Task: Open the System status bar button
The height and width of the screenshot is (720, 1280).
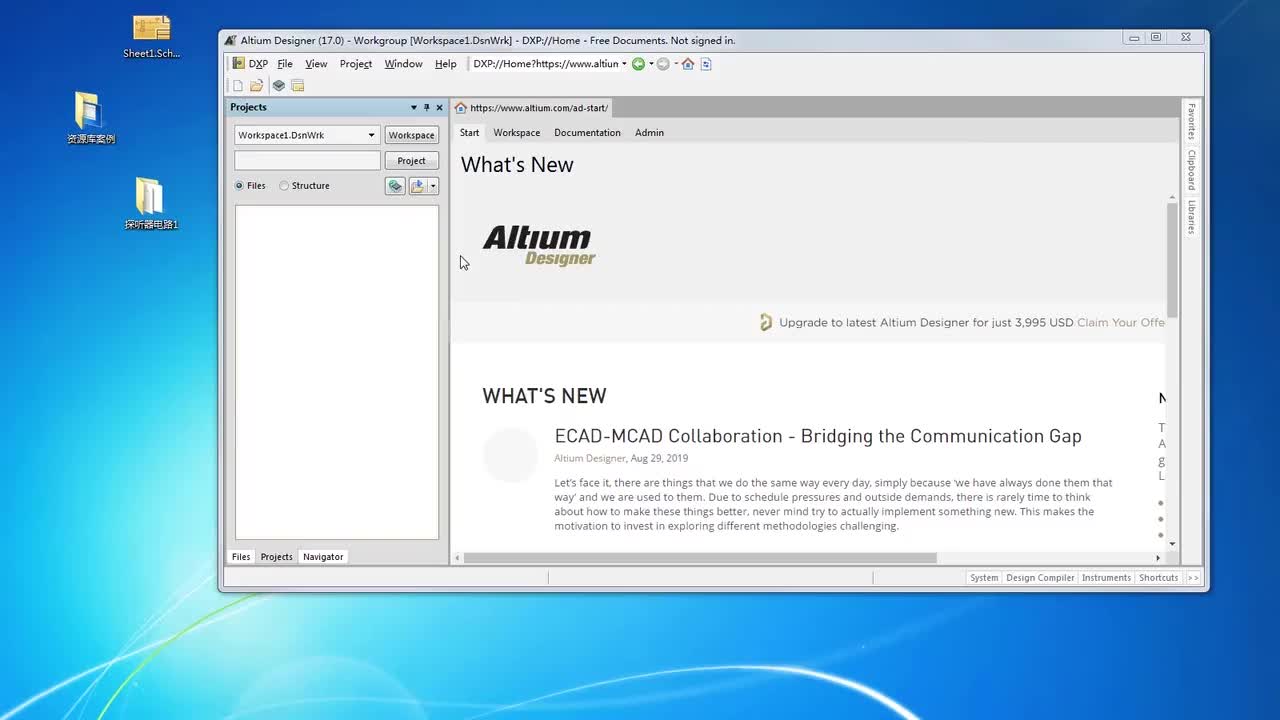Action: click(x=984, y=578)
